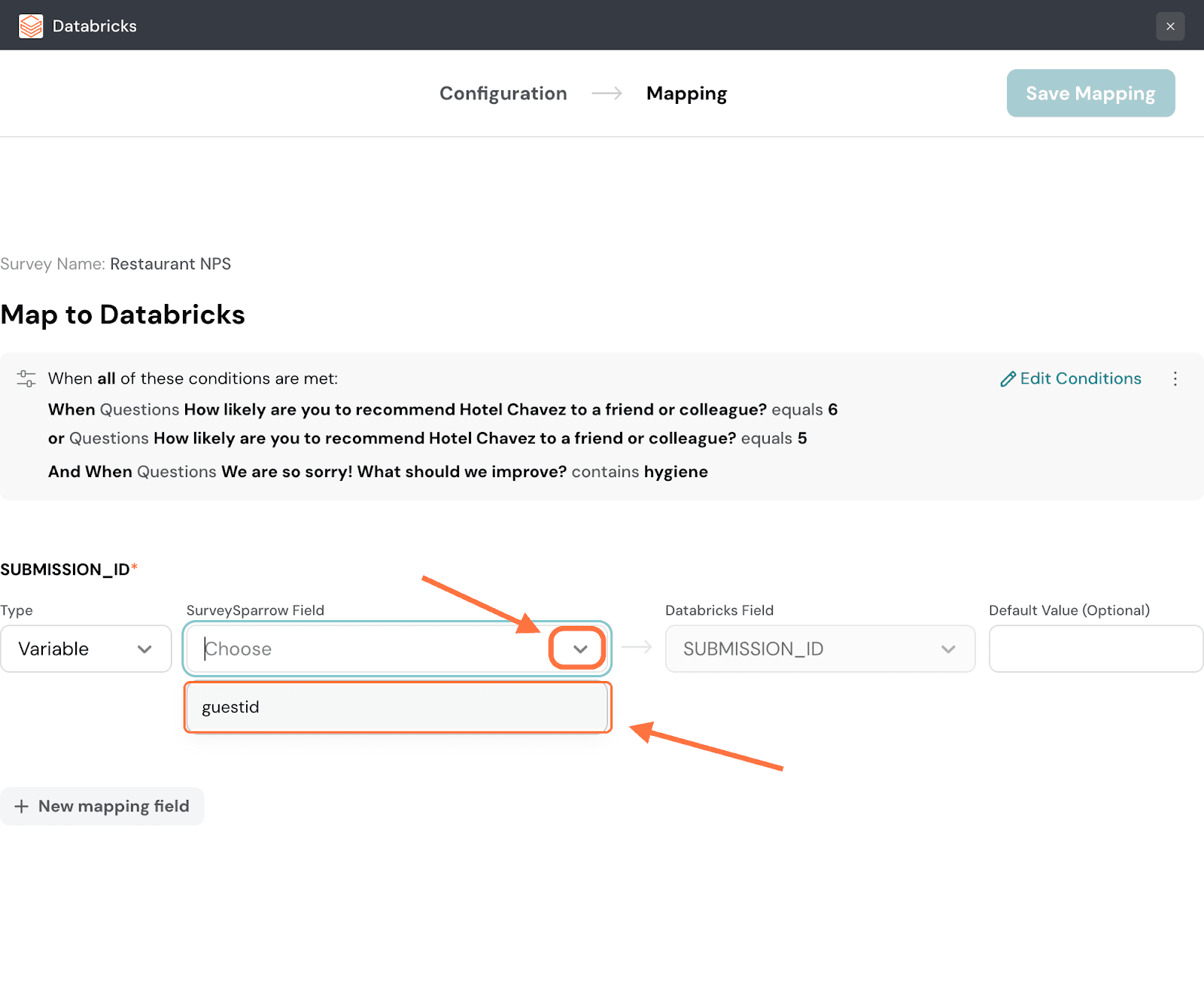Image resolution: width=1204 pixels, height=982 pixels.
Task: Expand the Databricks Field SUBMISSION_ID dropdown
Action: point(819,649)
